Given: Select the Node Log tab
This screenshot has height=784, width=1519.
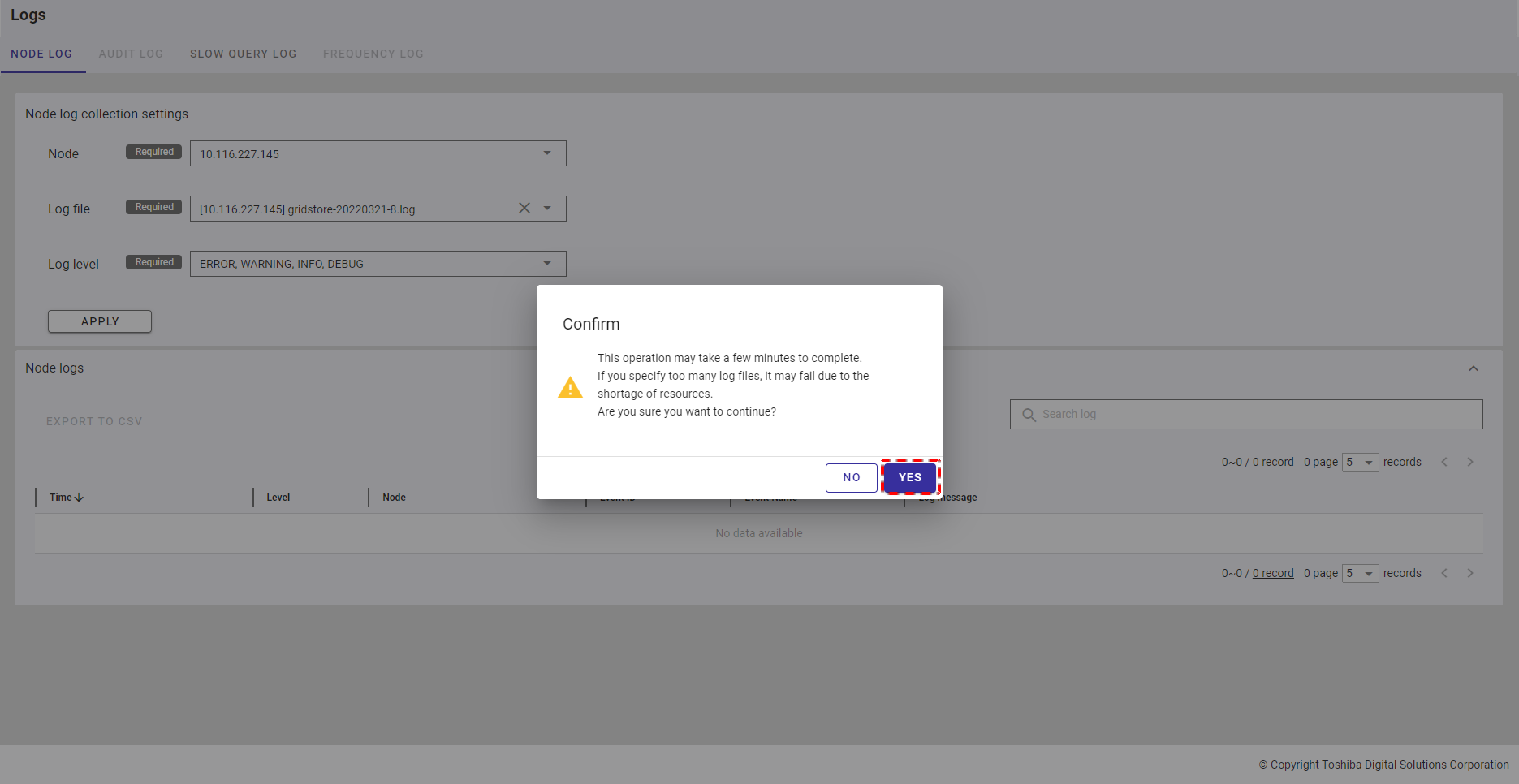Looking at the screenshot, I should [x=41, y=54].
